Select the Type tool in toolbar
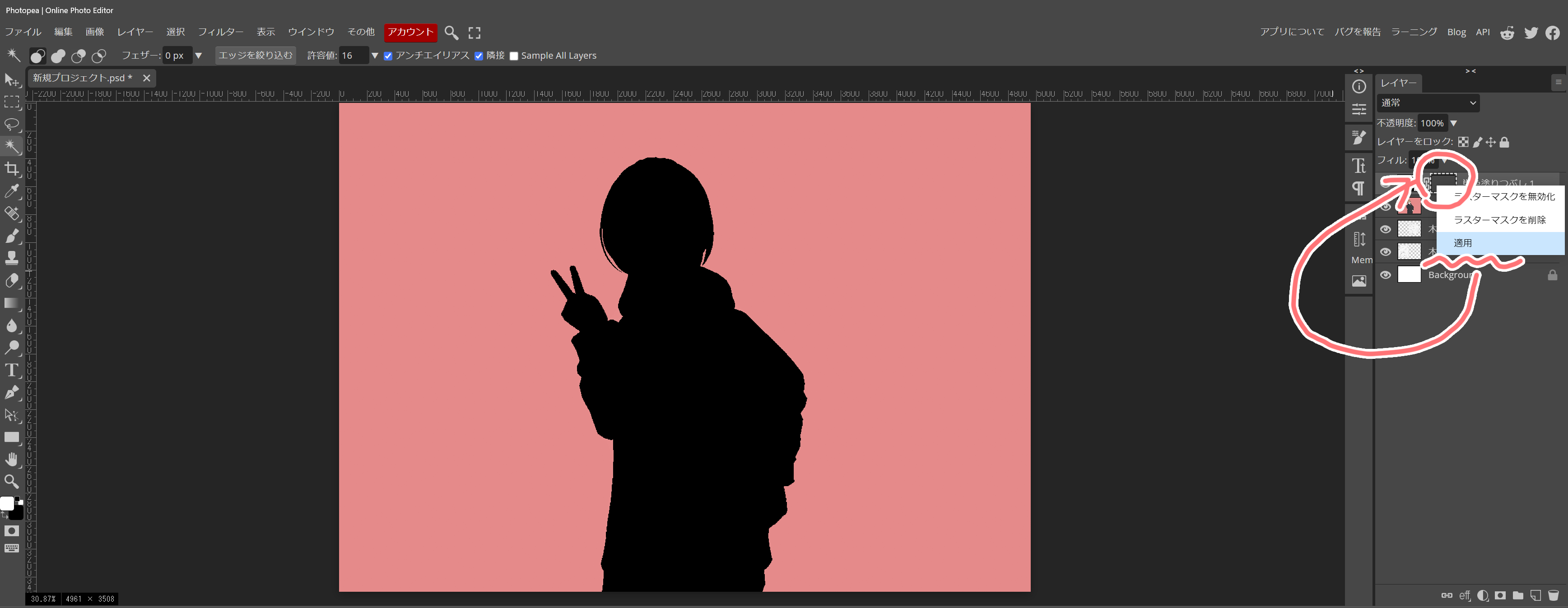1568x608 pixels. click(x=12, y=370)
